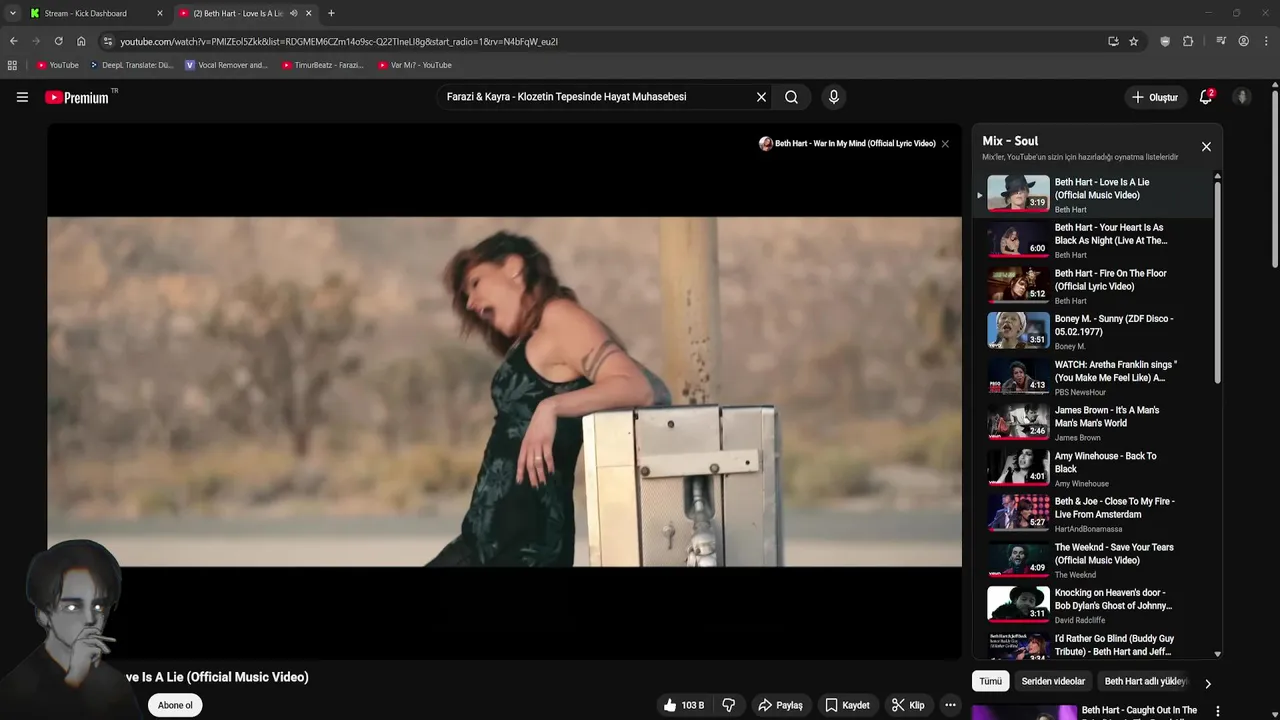The width and height of the screenshot is (1280, 720).
Task: Switch to Stream - Kick Dashboard tab
Action: point(95,13)
